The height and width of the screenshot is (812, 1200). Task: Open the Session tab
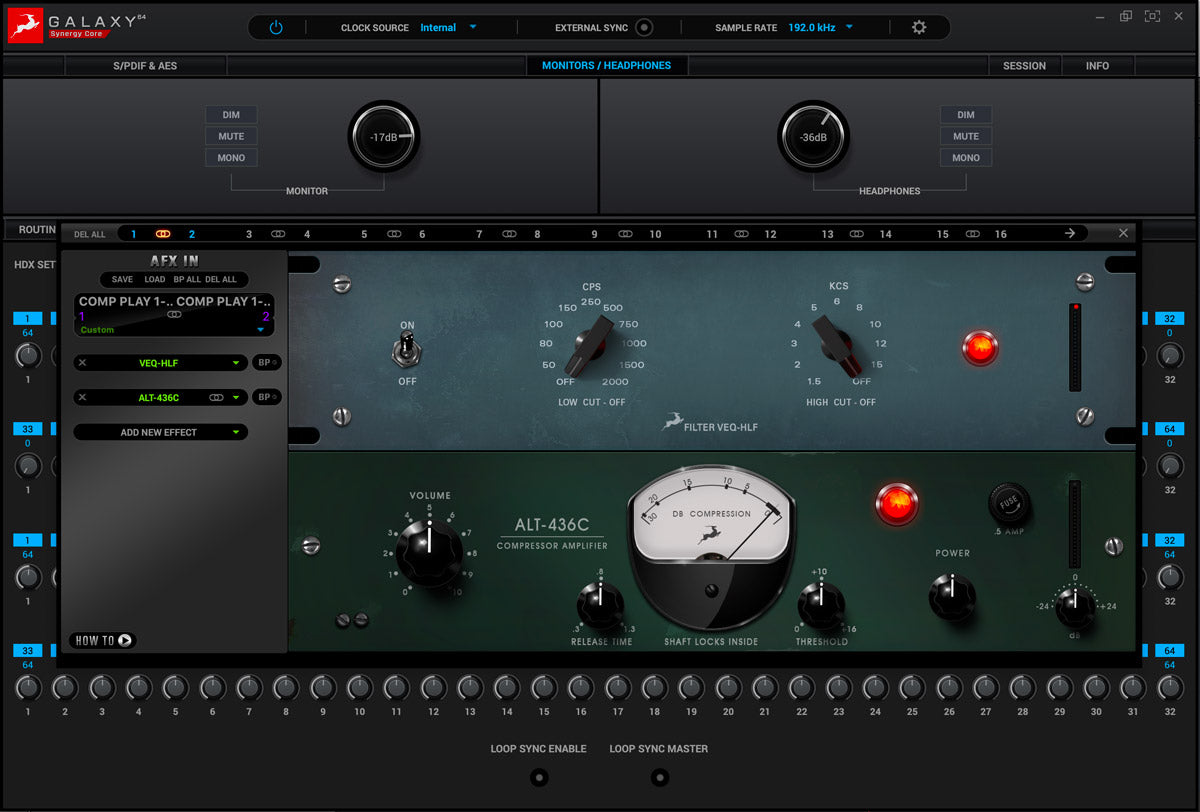tap(1024, 66)
